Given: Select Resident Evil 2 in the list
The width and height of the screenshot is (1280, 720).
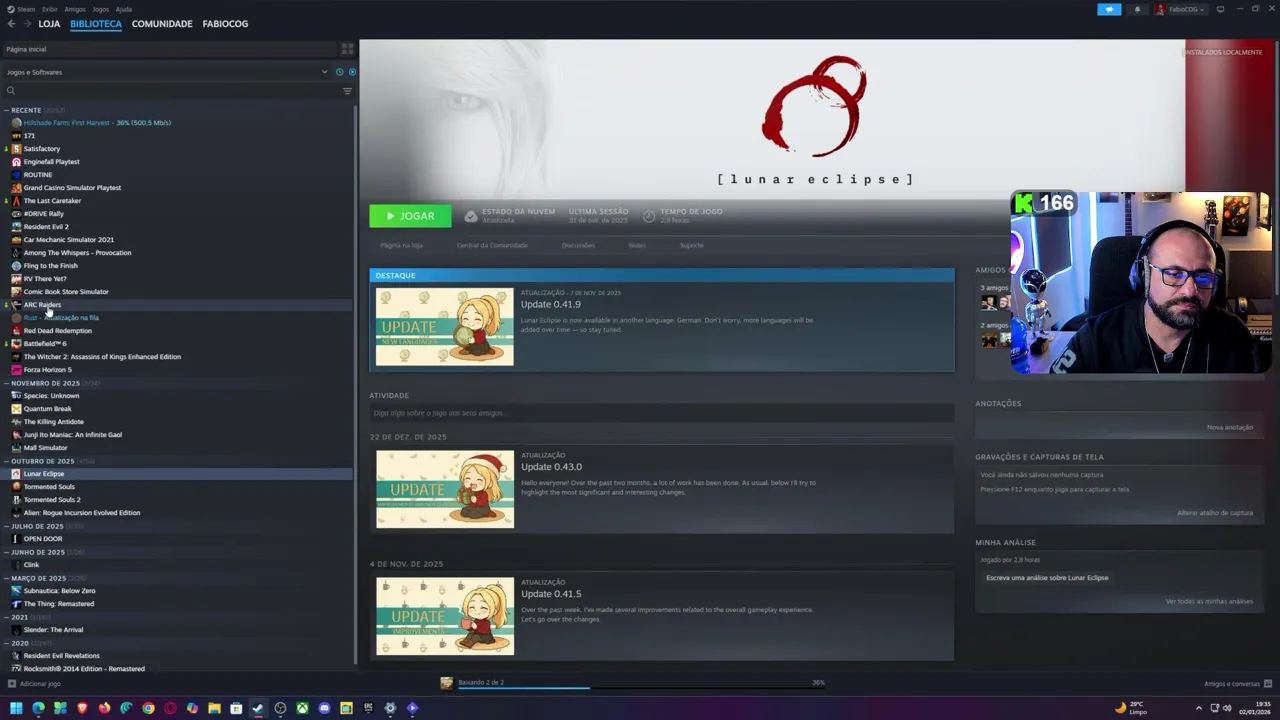Looking at the screenshot, I should coord(46,227).
